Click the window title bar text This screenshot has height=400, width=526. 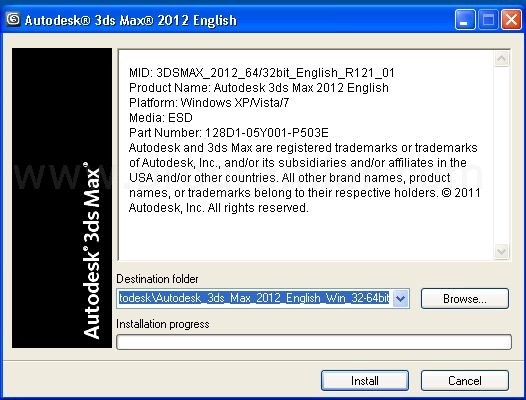click(x=131, y=20)
